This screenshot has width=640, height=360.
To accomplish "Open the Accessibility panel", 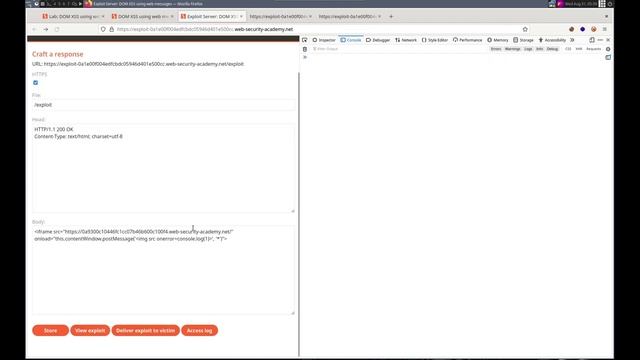I will (552, 40).
